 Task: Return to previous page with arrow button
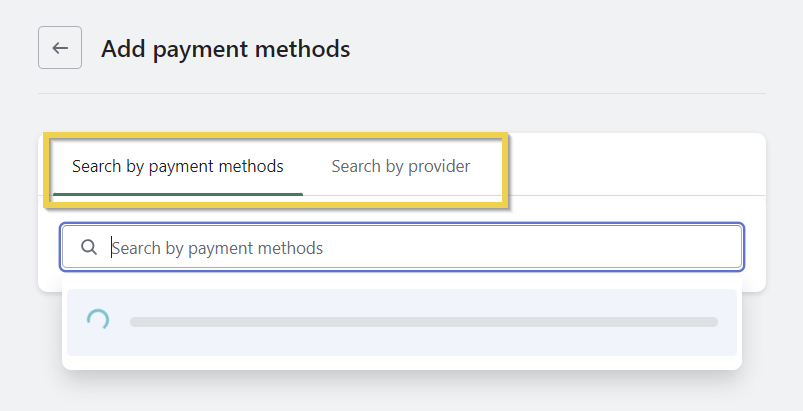tap(60, 48)
